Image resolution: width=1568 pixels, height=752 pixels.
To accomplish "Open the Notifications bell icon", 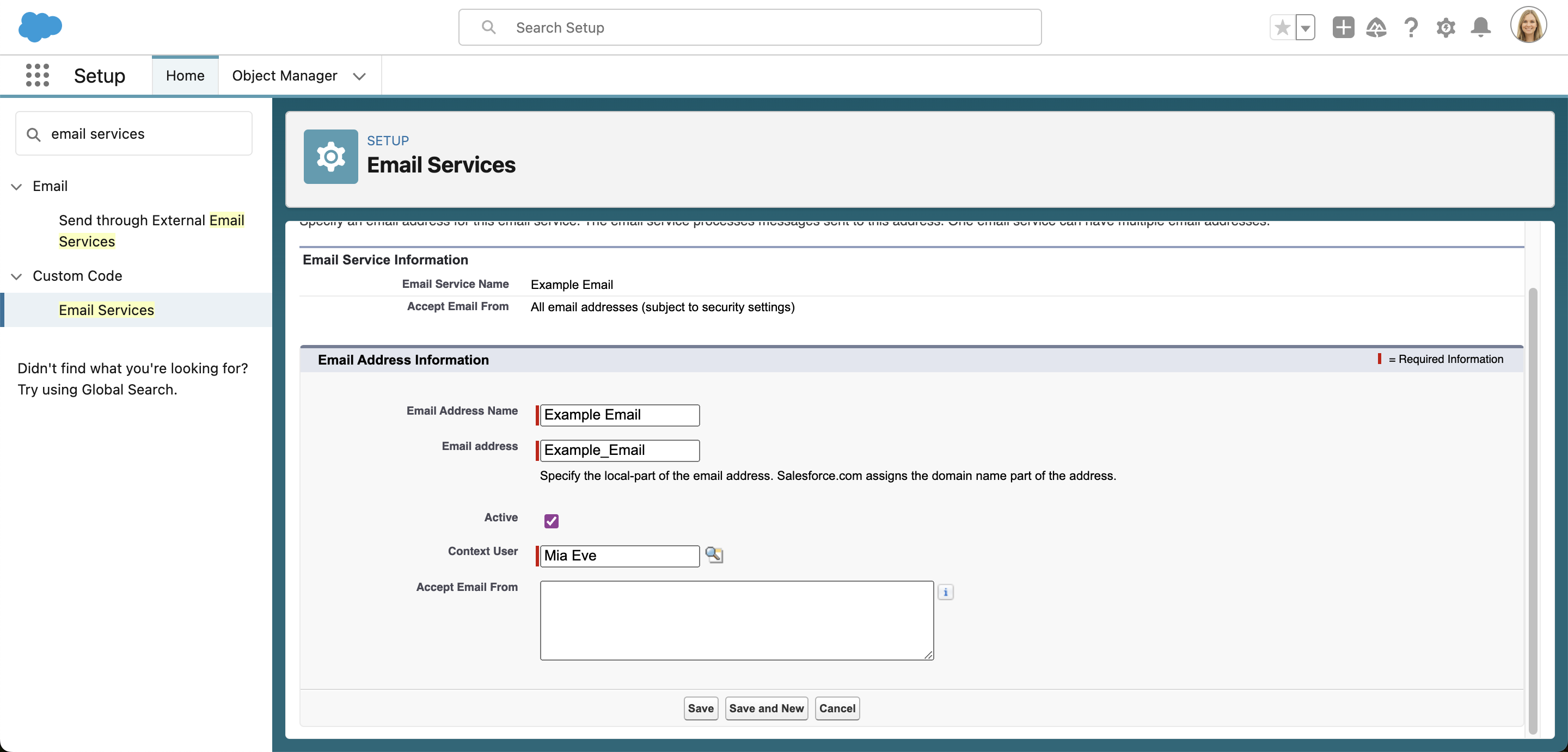I will tap(1480, 27).
